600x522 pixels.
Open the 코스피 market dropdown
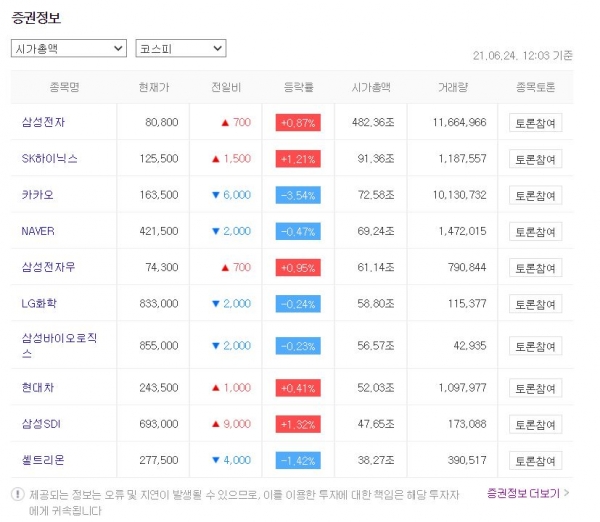[x=181, y=48]
